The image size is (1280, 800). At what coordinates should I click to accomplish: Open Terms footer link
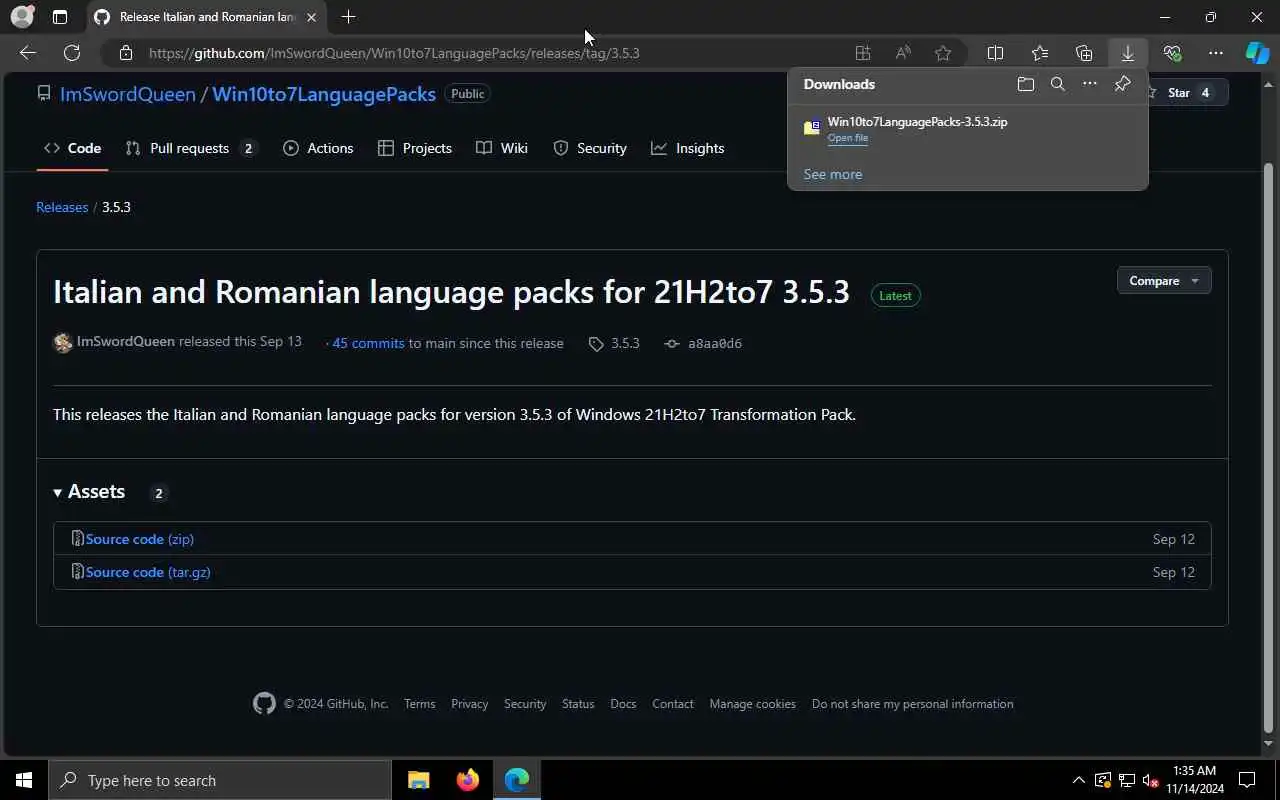click(x=419, y=704)
